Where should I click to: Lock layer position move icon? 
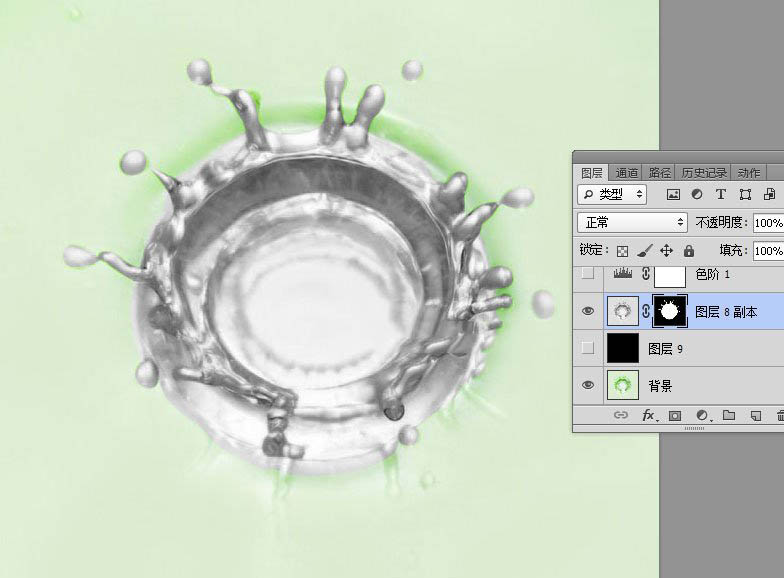tap(666, 250)
